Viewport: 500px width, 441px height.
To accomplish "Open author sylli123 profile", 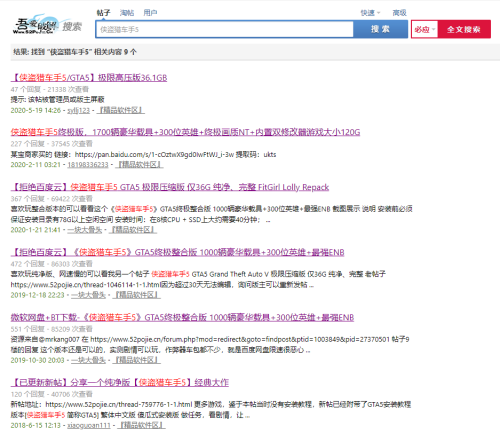I will click(x=79, y=110).
